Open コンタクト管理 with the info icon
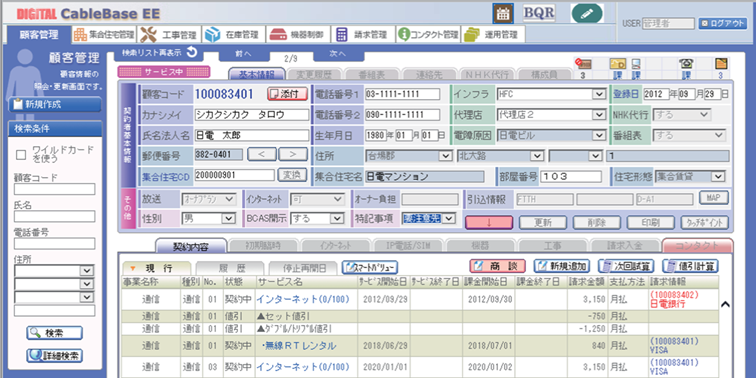Viewport: 756px width, 378px height. coord(428,35)
